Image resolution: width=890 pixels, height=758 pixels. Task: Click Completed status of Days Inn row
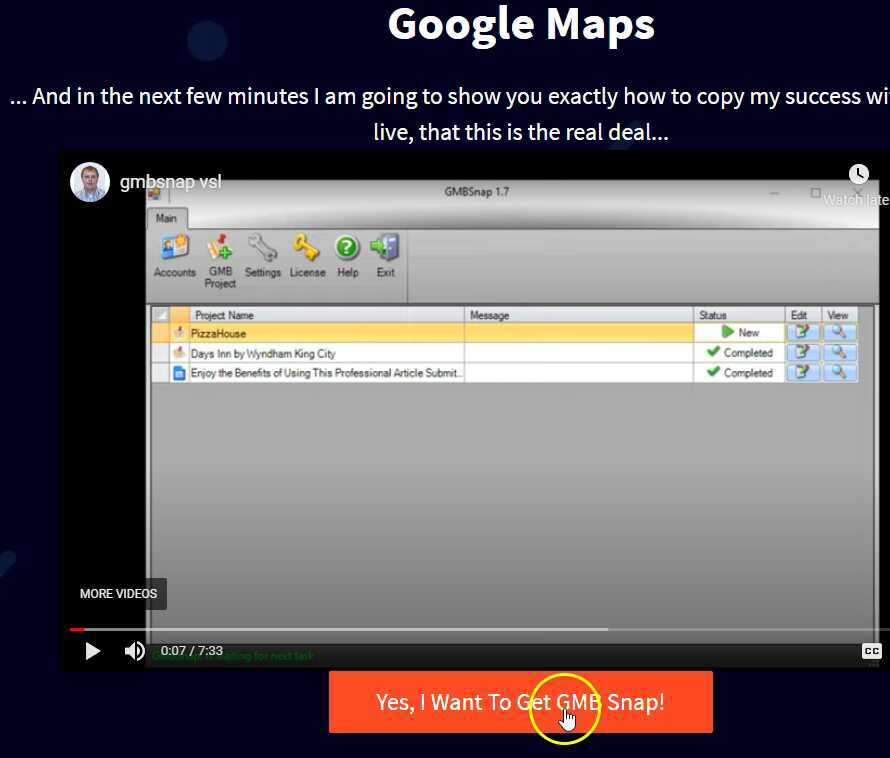click(740, 353)
